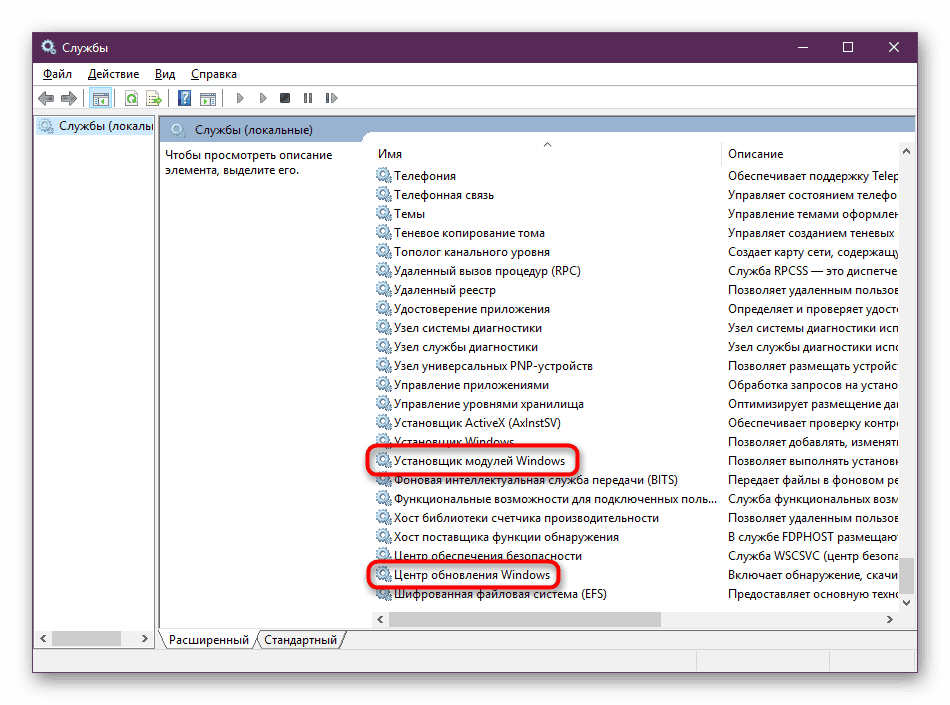Screen dimensions: 950x705
Task: Click the Services gear icon in title bar
Action: click(48, 47)
